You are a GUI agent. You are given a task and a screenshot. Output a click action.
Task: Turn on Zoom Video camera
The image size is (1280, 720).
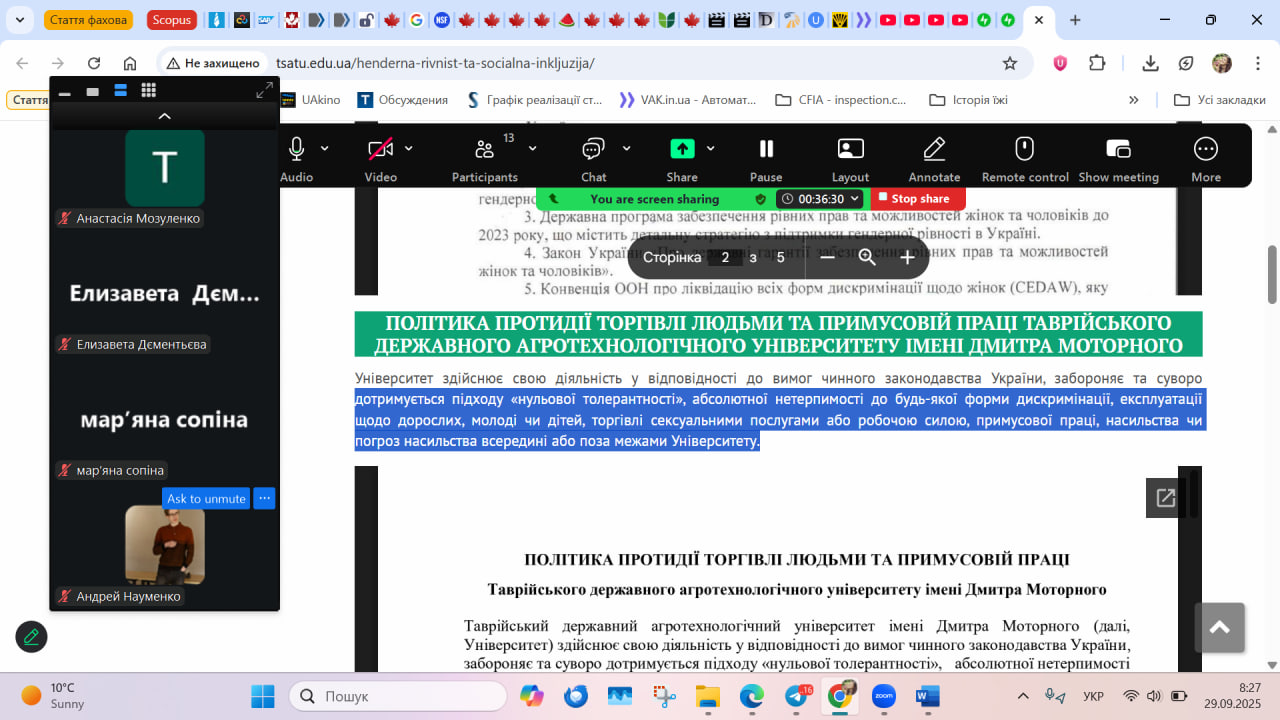(x=380, y=150)
